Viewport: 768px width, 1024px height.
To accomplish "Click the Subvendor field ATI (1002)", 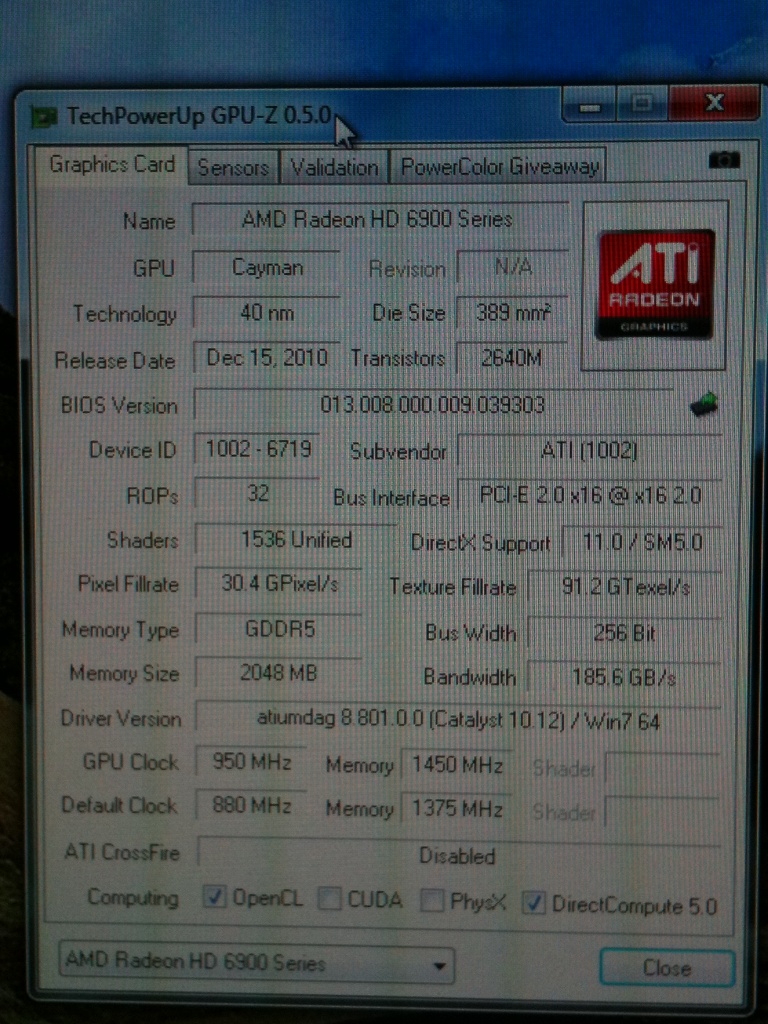I will pyautogui.click(x=589, y=451).
